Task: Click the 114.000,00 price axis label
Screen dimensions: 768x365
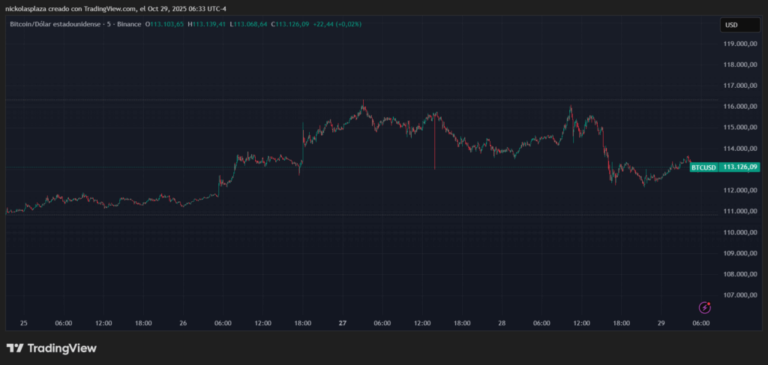Action: (x=740, y=148)
